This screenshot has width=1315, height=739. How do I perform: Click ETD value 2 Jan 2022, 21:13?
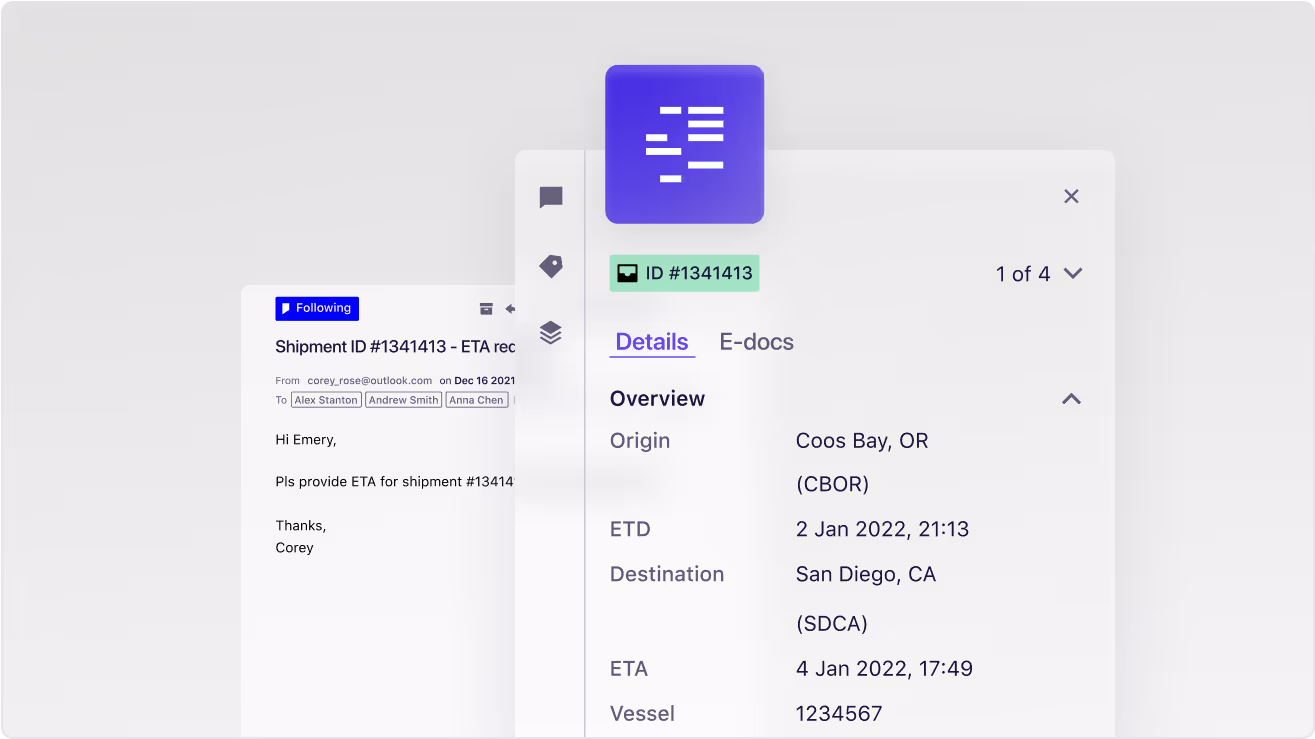point(882,529)
